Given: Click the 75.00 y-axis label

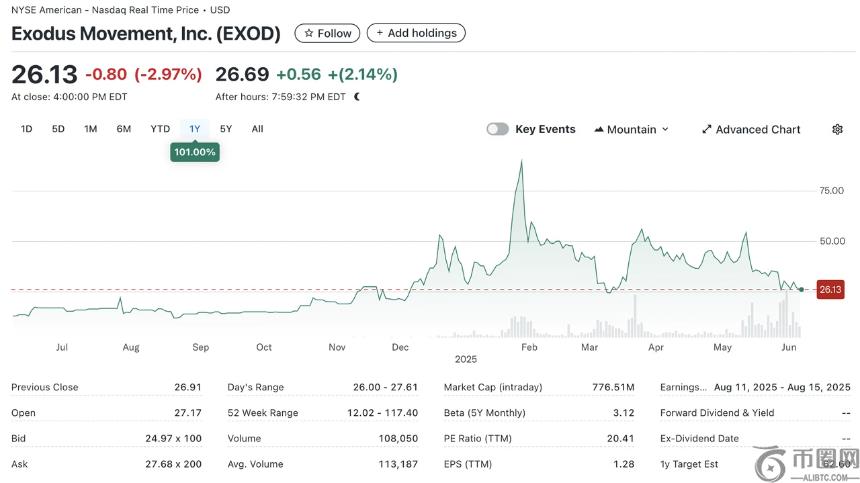Looking at the screenshot, I should 831,191.
